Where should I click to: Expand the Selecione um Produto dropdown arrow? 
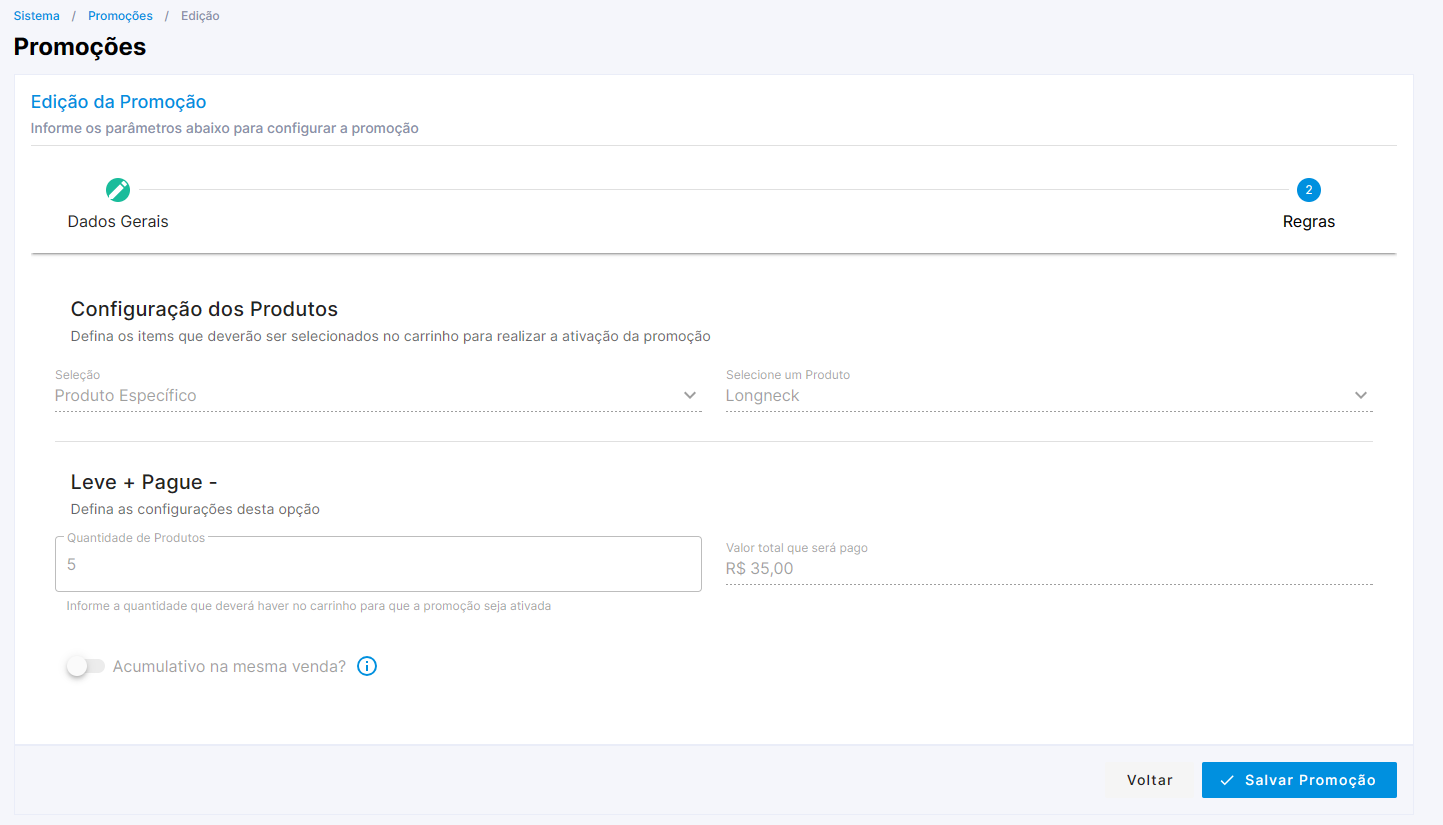(1361, 395)
